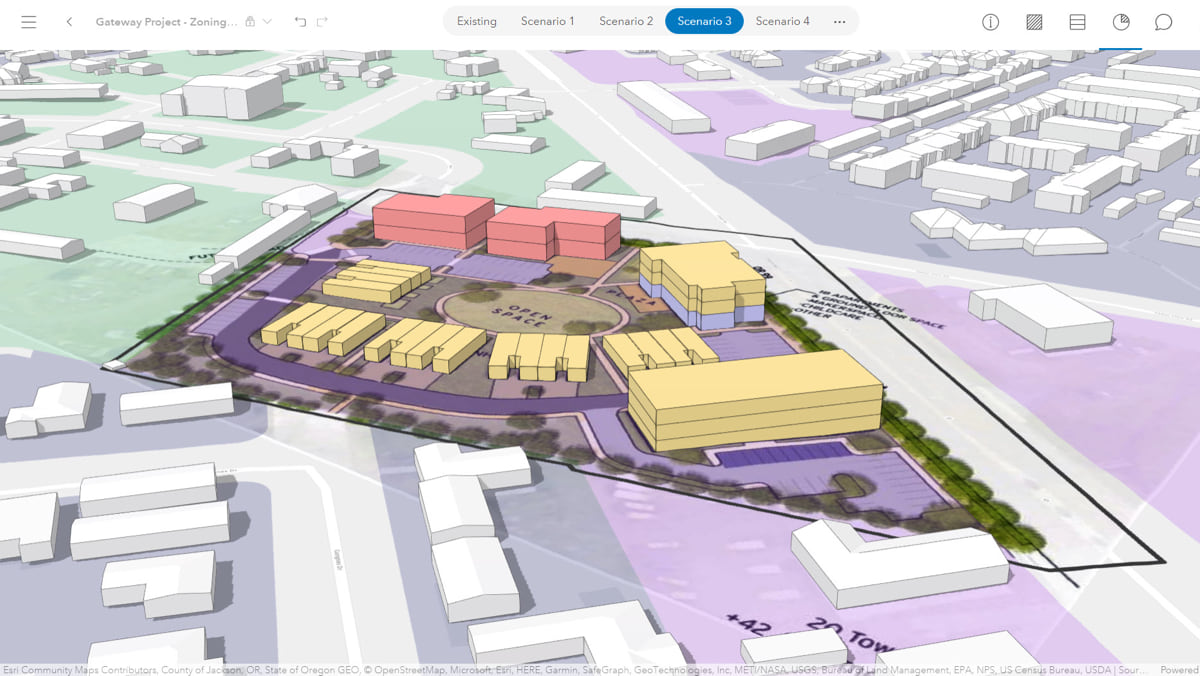Switch to the Scenario 2 tab
This screenshot has width=1200, height=676.
point(626,21)
